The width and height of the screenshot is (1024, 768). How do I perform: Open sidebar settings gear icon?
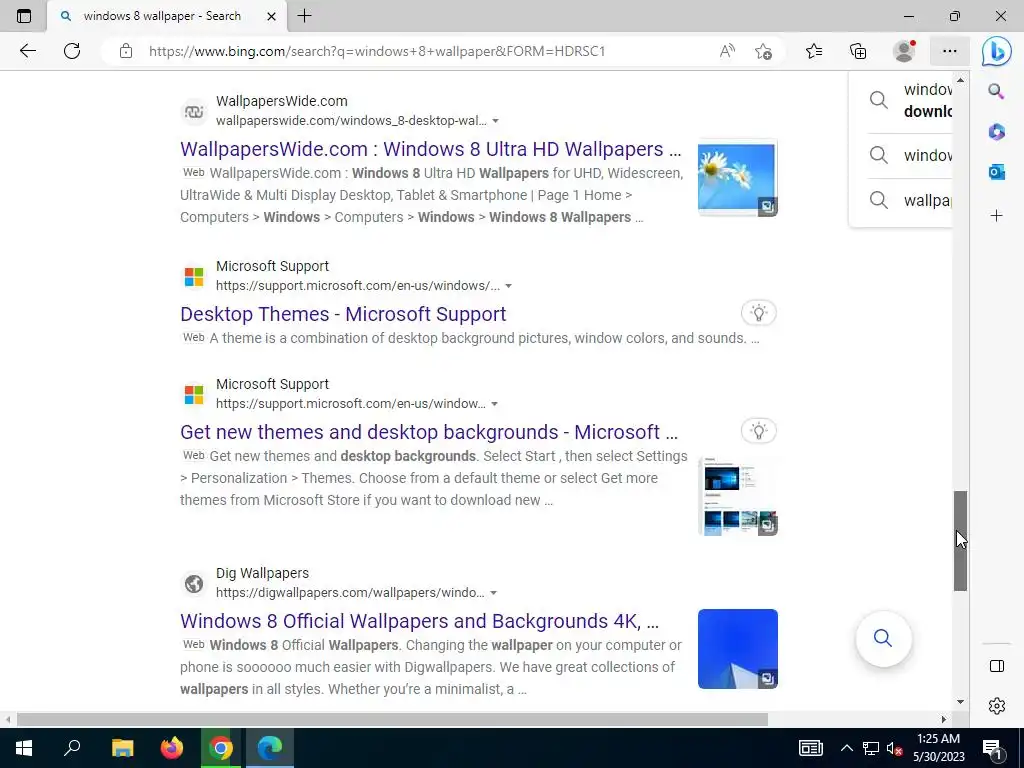997,706
